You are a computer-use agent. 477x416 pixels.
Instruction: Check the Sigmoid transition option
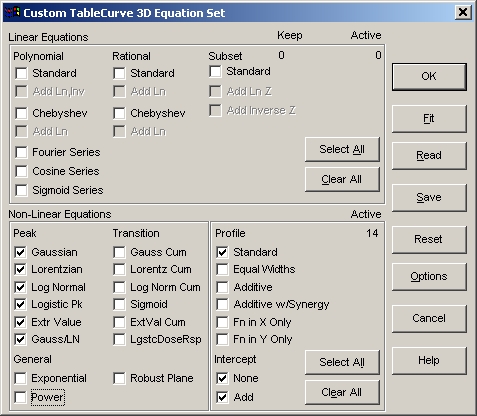tap(119, 304)
